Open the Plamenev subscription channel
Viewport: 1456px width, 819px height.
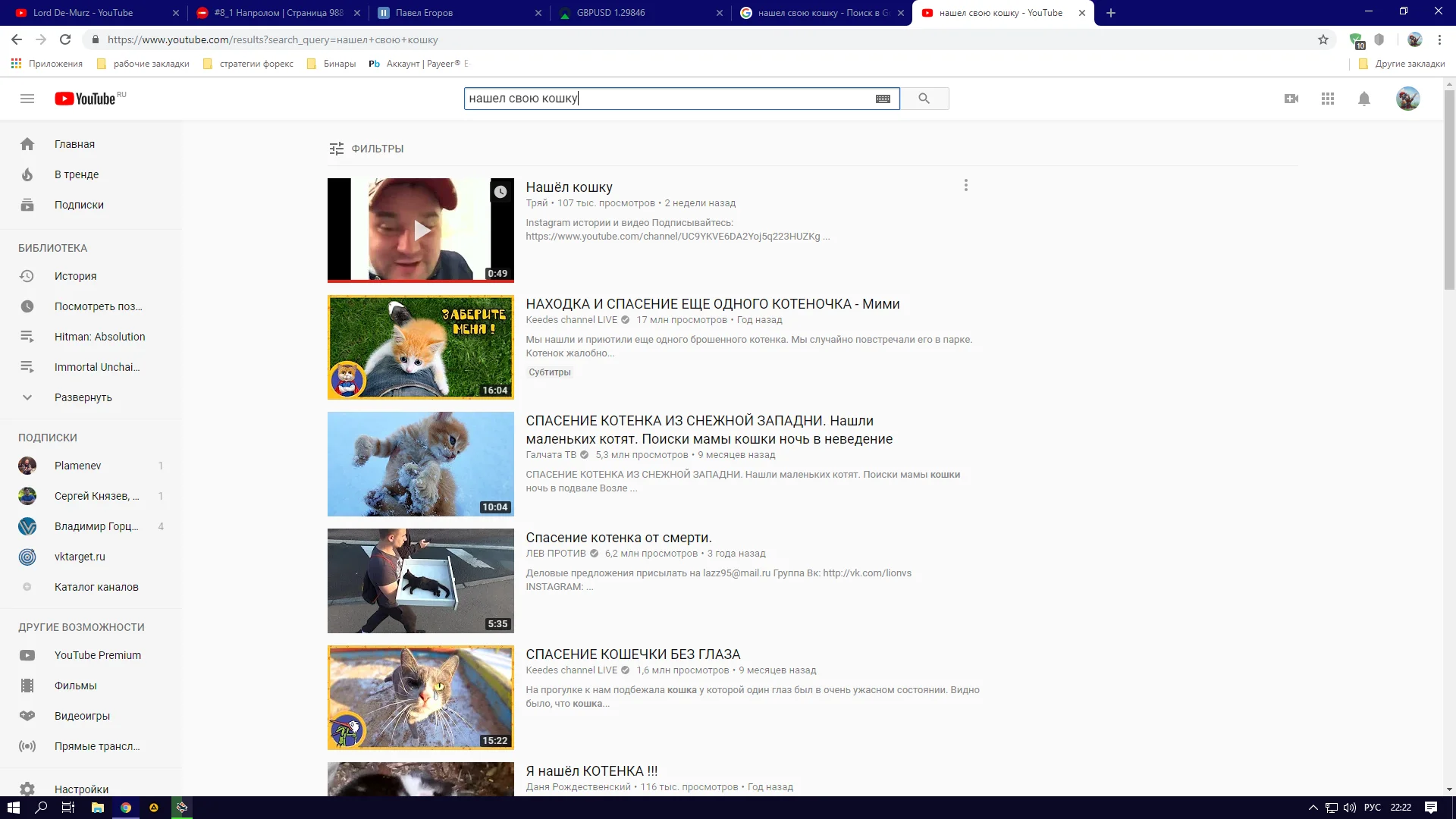coord(77,466)
